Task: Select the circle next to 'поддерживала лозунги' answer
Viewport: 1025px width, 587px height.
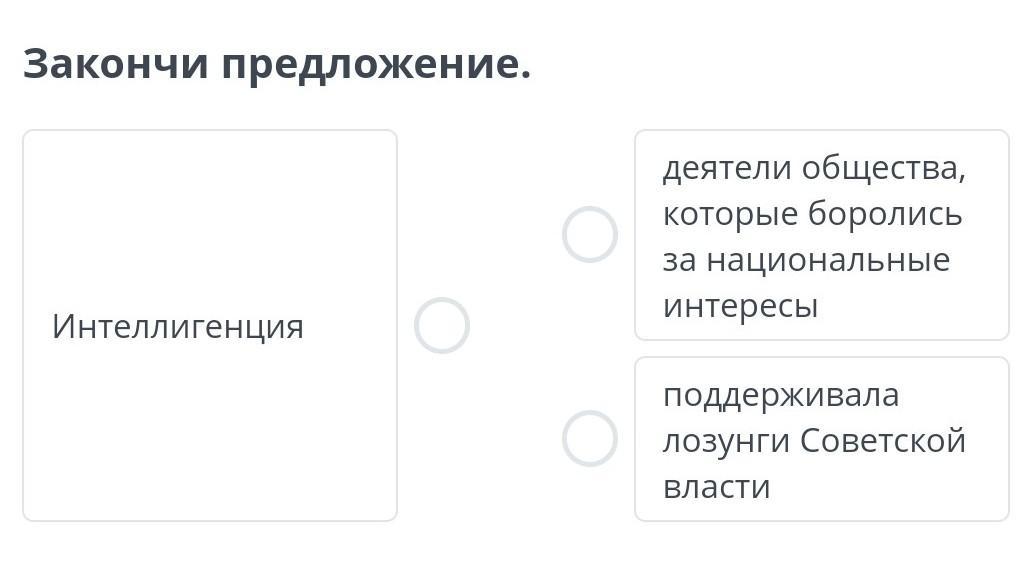Action: (589, 438)
